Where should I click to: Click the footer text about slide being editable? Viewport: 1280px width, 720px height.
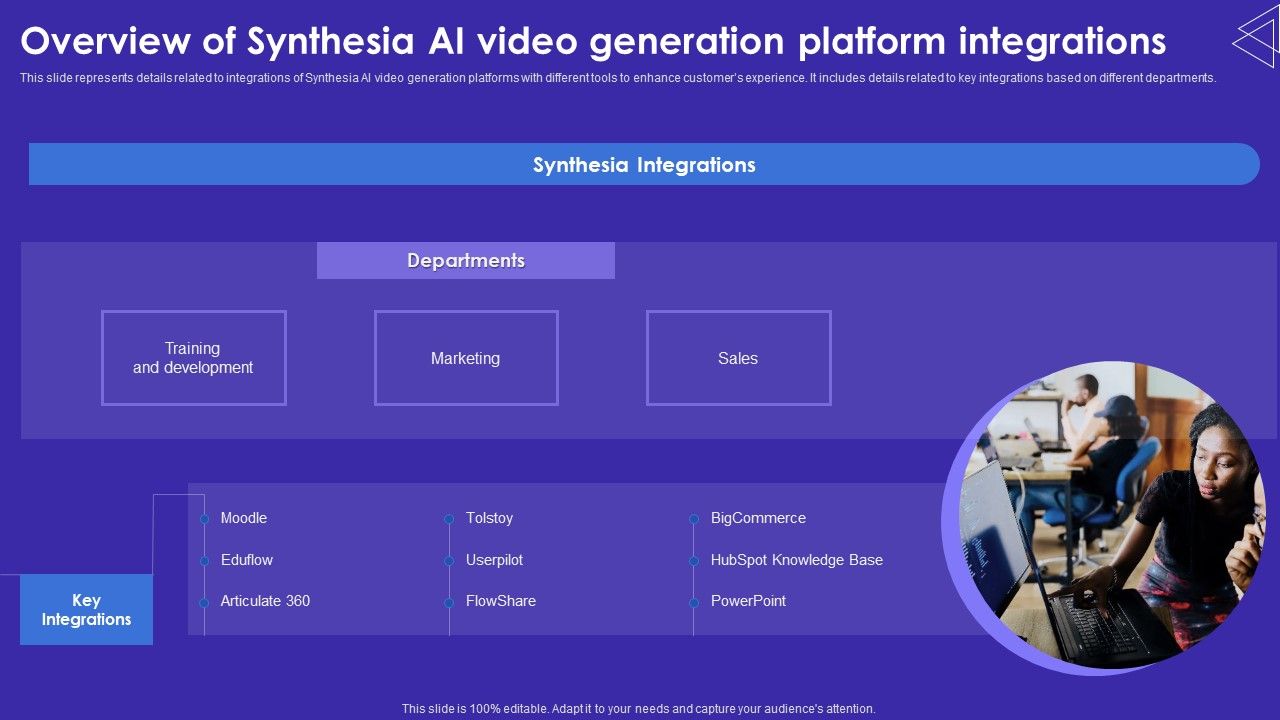(x=639, y=708)
